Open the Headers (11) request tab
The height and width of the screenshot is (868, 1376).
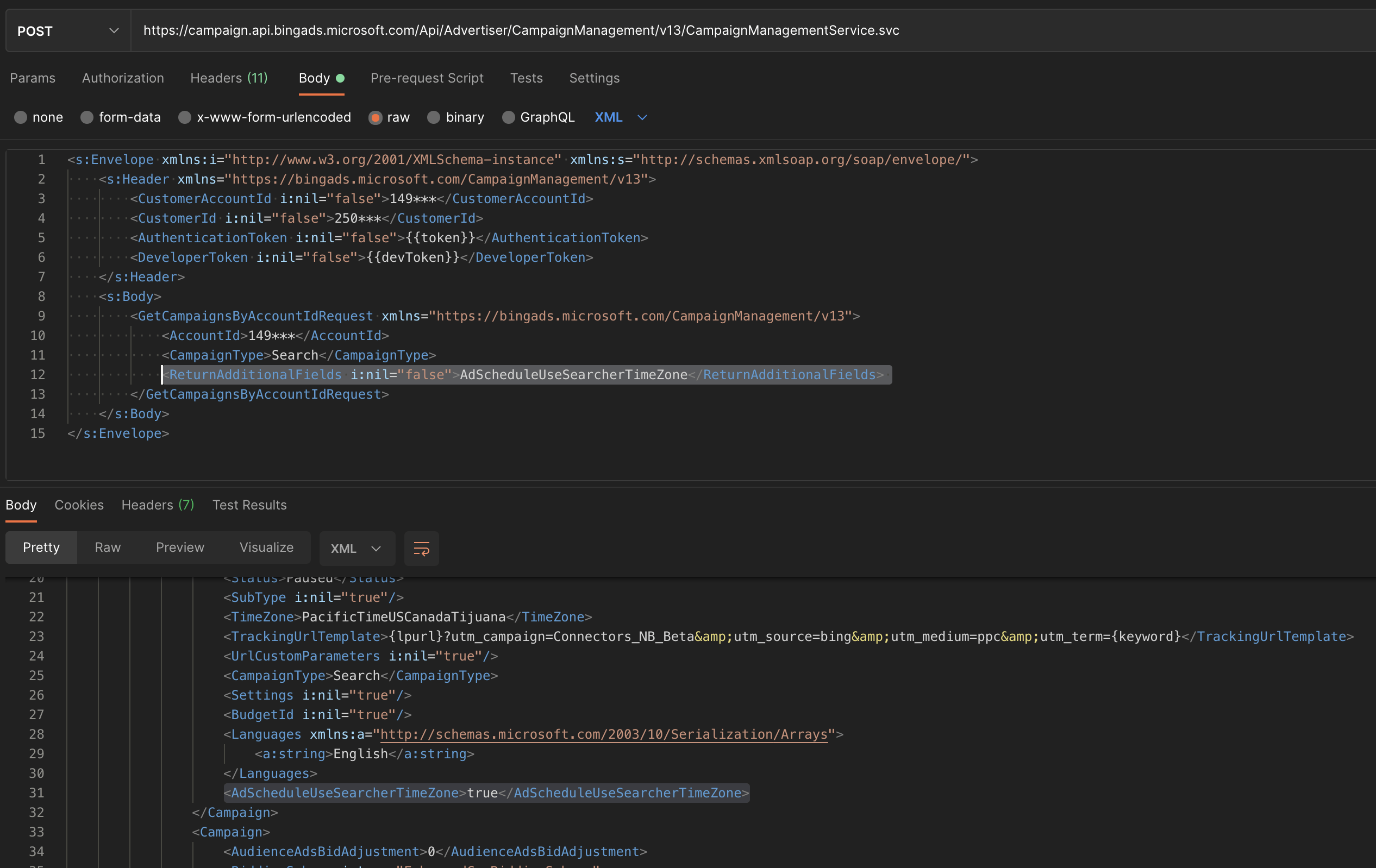[x=229, y=78]
